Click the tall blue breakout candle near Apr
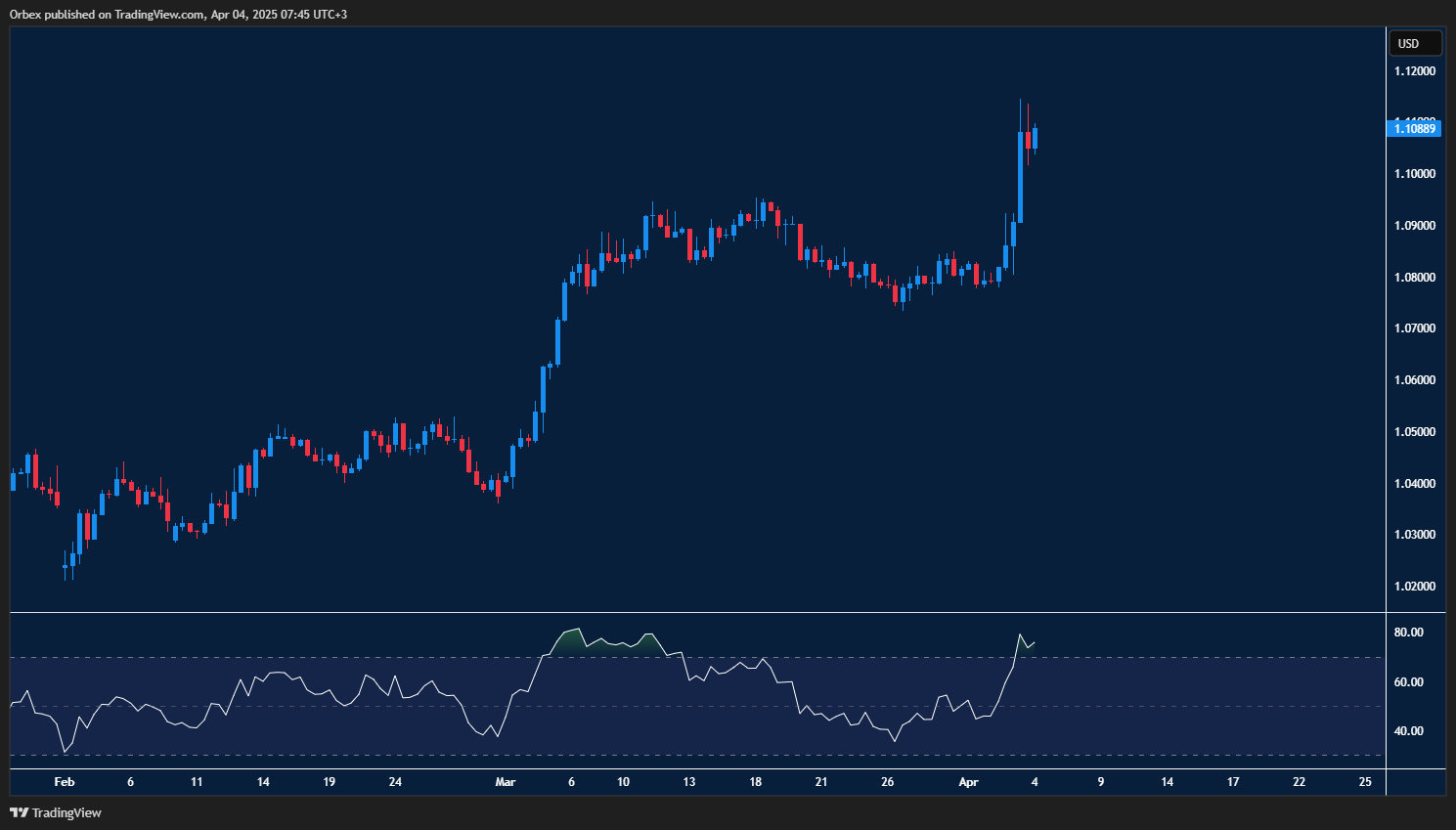Image resolution: width=1456 pixels, height=830 pixels. 1018,176
